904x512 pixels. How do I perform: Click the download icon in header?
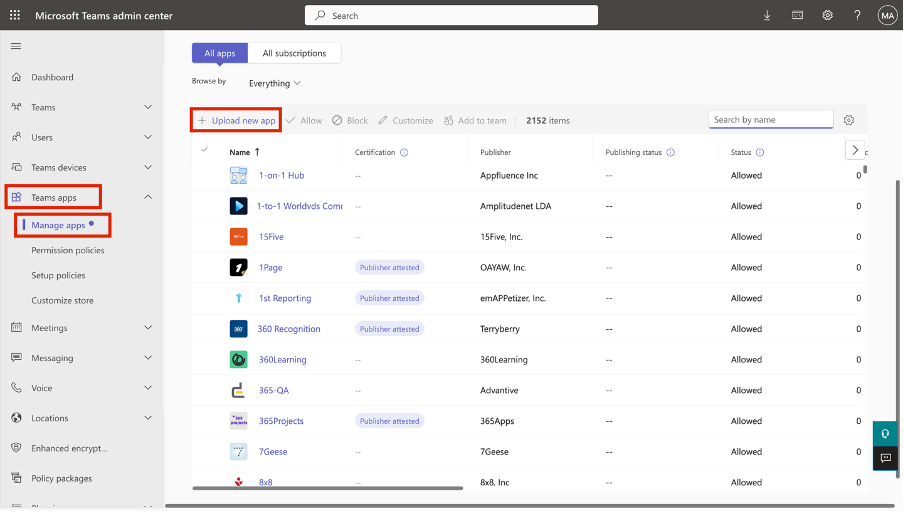[x=767, y=16]
